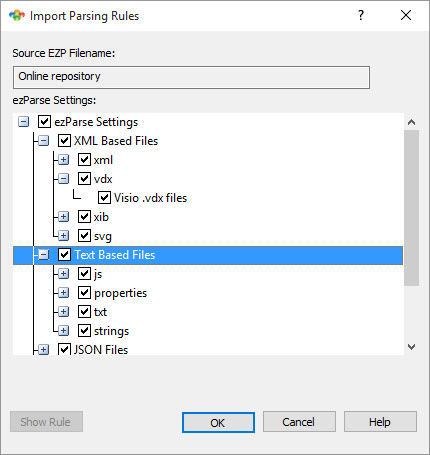
Task: Expand the xib tree node
Action: (x=63, y=217)
